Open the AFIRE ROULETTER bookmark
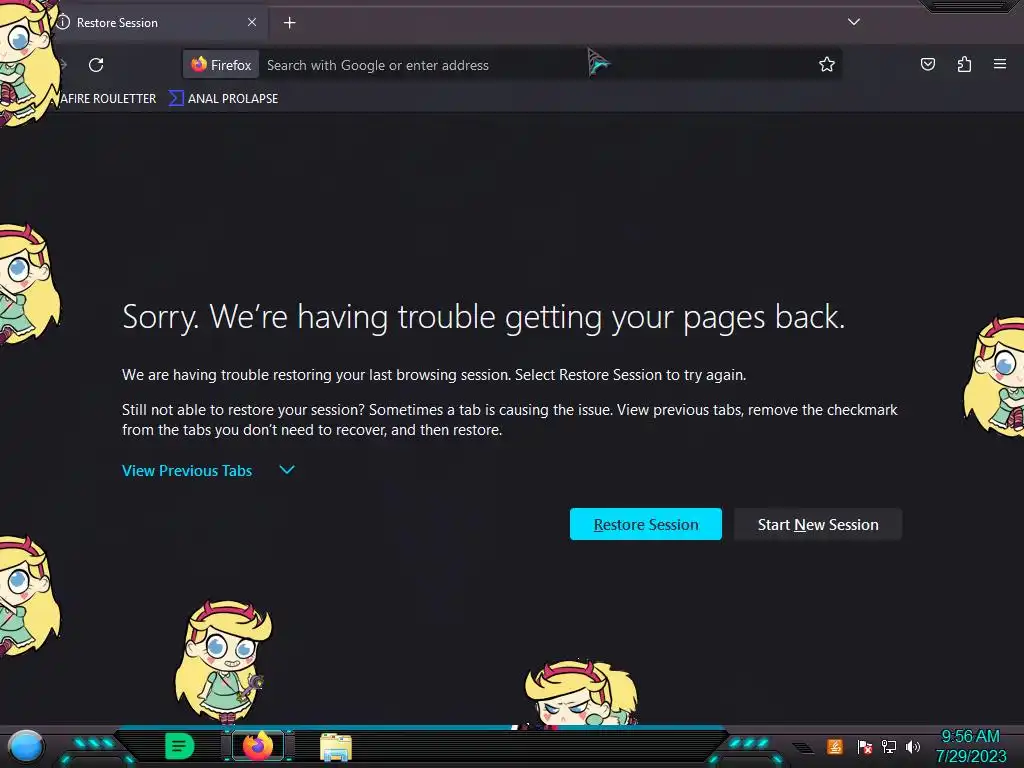 tap(108, 99)
